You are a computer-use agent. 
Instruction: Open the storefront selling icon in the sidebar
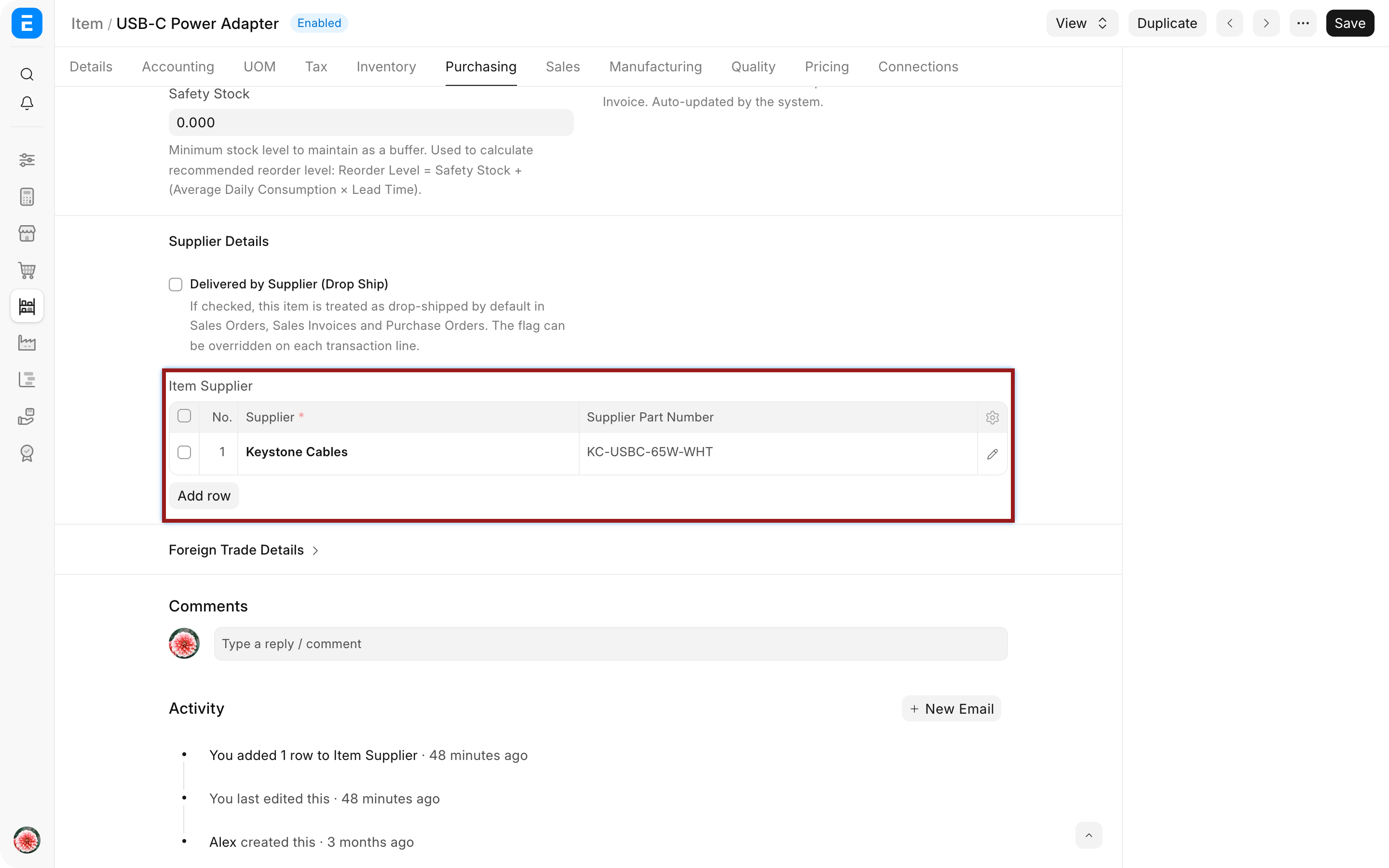click(x=27, y=233)
